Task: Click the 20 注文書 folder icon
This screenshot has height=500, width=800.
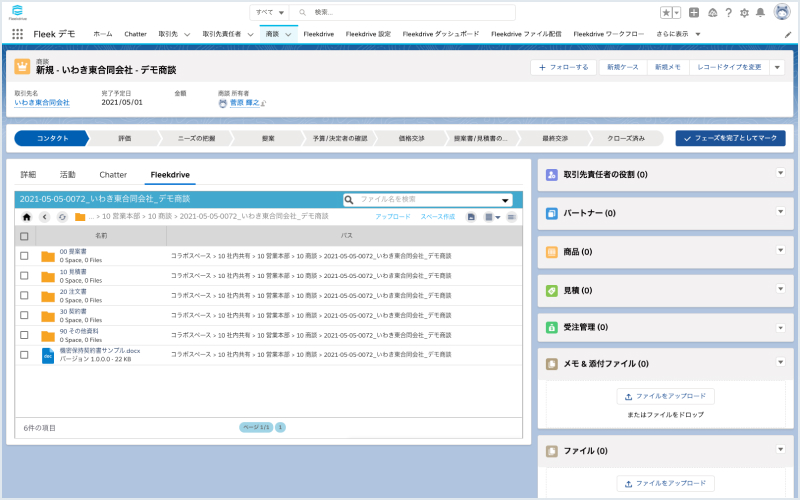Action: (x=48, y=296)
